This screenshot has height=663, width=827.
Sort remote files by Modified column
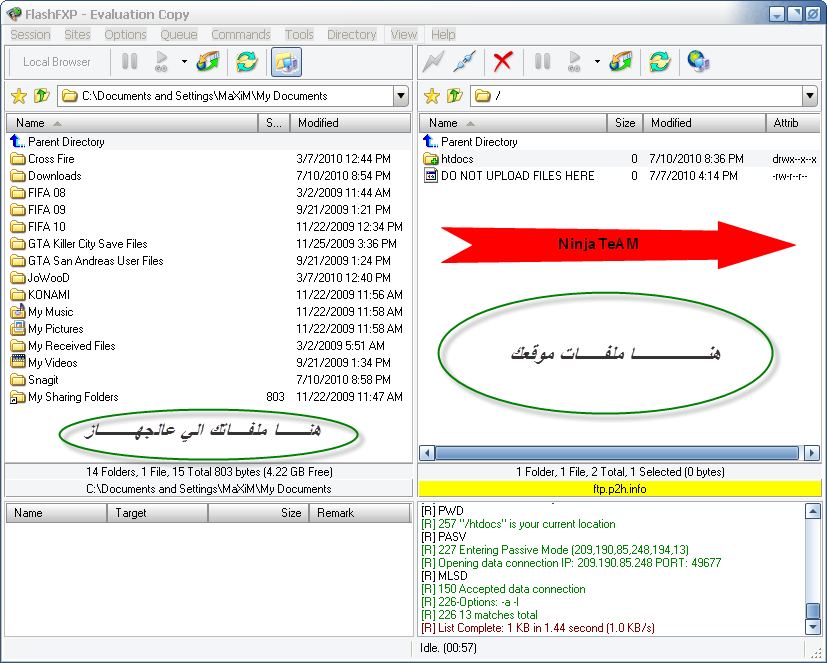pyautogui.click(x=704, y=123)
